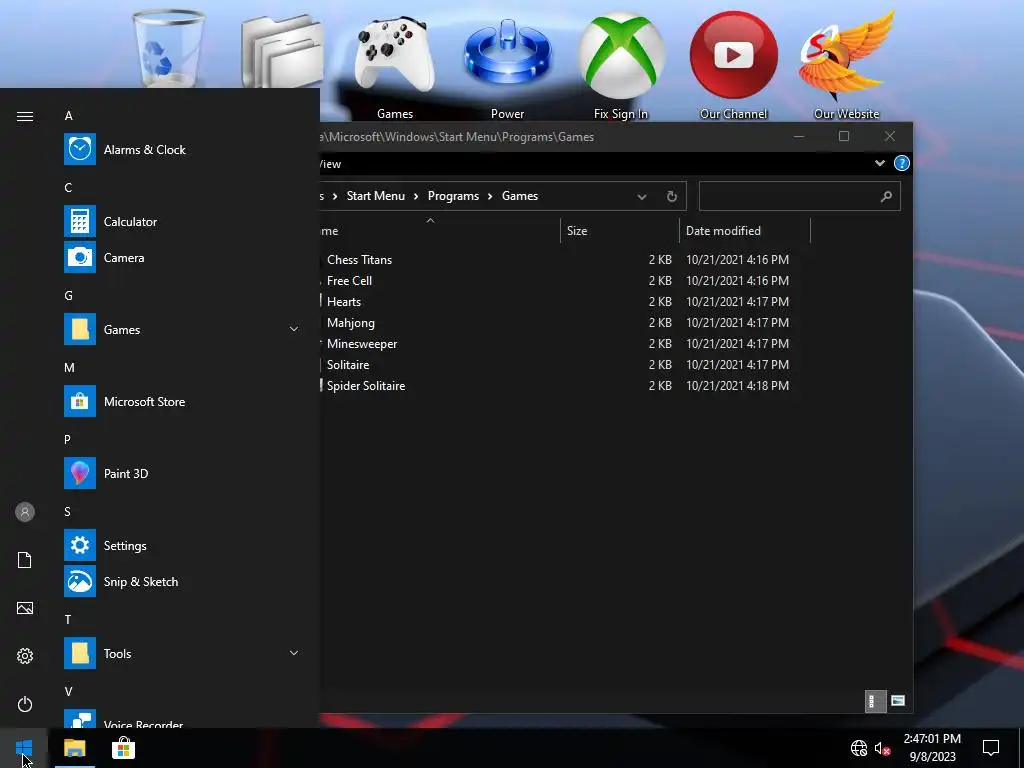Select the Chess Titans shortcut
This screenshot has height=768, width=1024.
pyautogui.click(x=359, y=259)
